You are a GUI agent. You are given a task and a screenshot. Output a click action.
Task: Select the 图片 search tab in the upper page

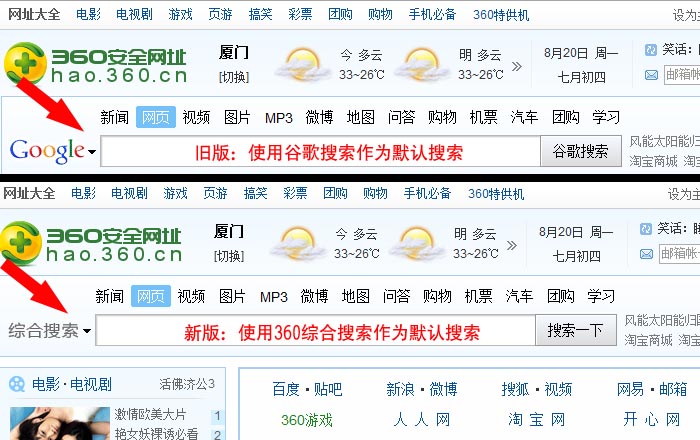pos(237,117)
